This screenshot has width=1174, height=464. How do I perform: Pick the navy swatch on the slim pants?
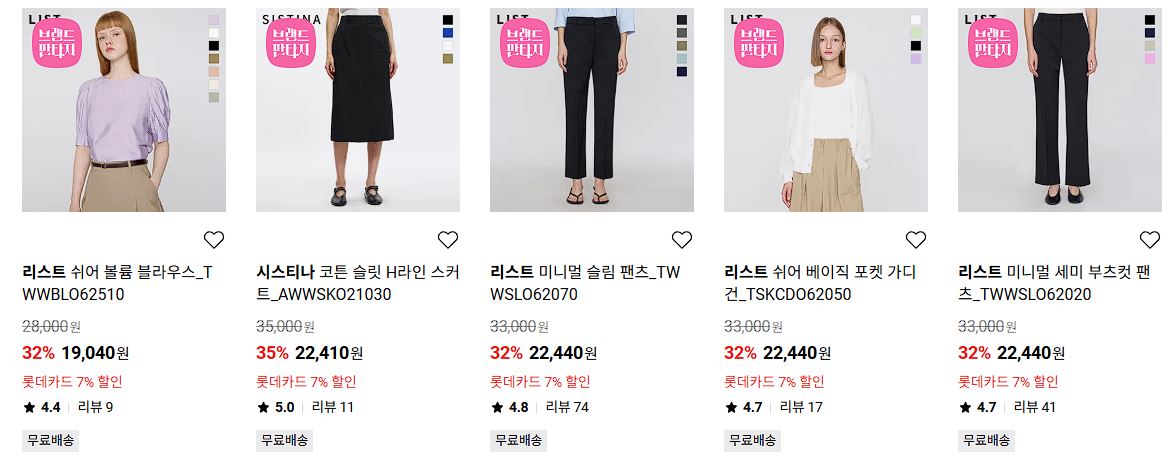[x=682, y=72]
